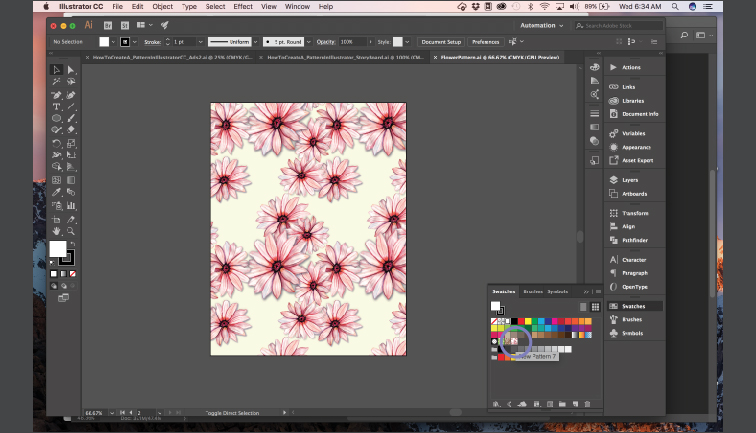756x433 pixels.
Task: Switch swatches to thumbnail grid view
Action: pos(595,307)
